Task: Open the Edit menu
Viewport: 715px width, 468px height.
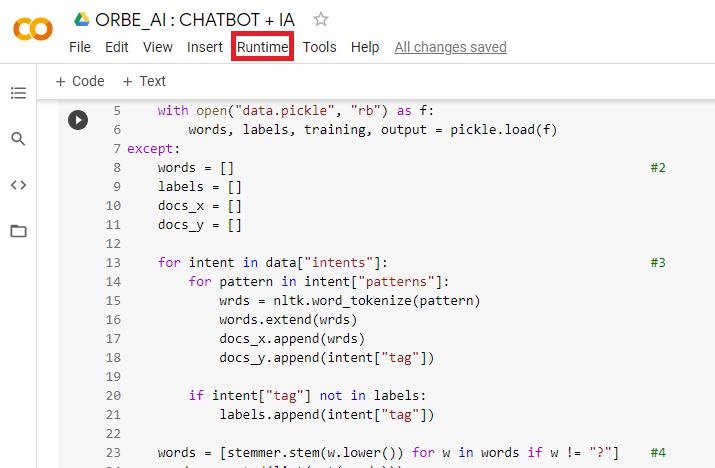Action: click(117, 47)
